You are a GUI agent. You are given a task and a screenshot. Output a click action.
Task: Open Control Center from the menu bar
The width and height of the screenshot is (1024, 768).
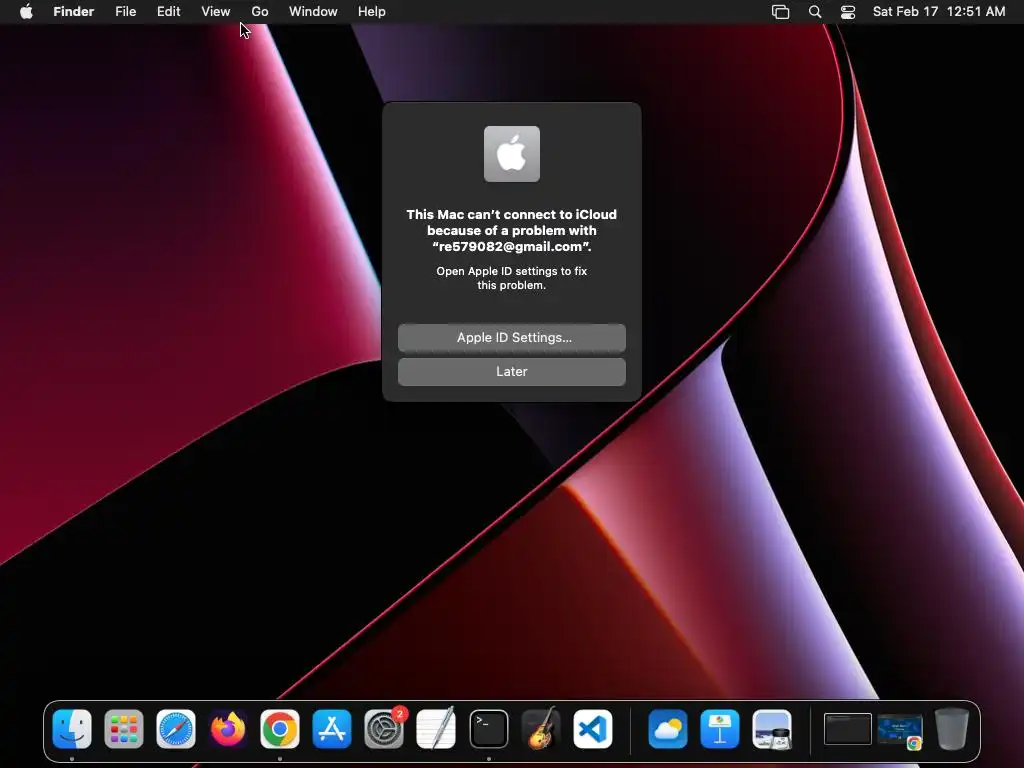848,12
